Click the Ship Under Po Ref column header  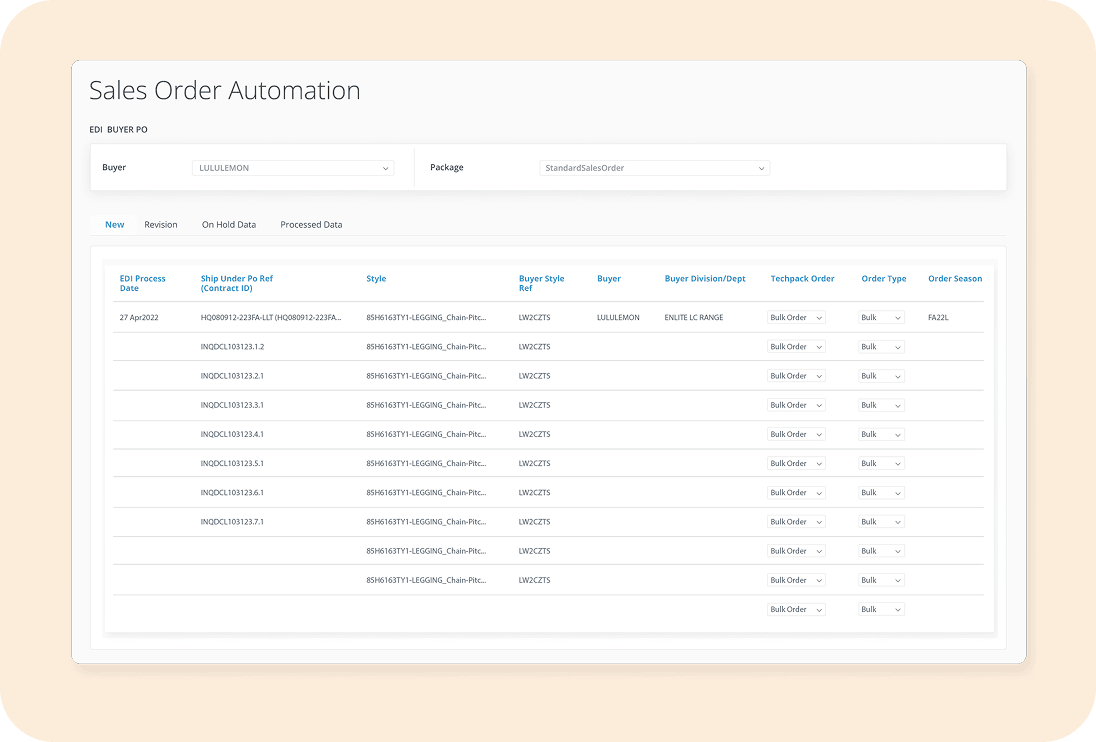point(237,283)
